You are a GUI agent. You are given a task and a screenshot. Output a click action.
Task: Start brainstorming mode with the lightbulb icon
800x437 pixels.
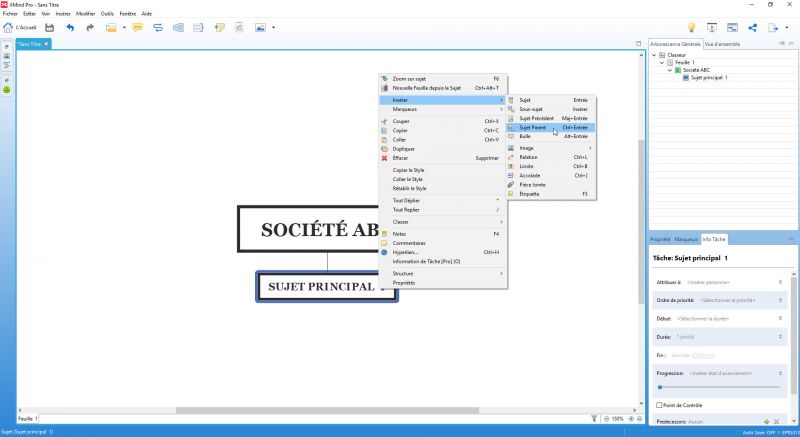coord(691,28)
